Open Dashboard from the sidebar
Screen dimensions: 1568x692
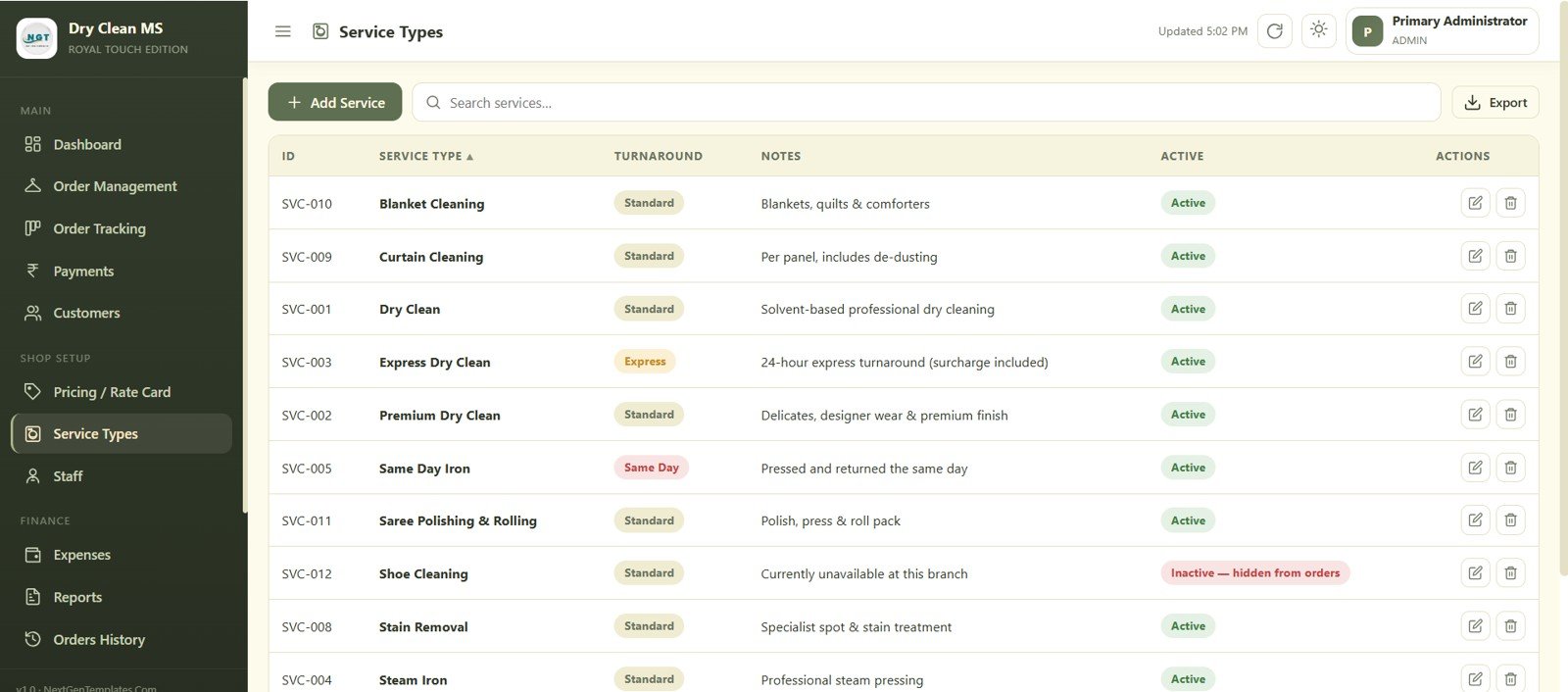[122, 144]
